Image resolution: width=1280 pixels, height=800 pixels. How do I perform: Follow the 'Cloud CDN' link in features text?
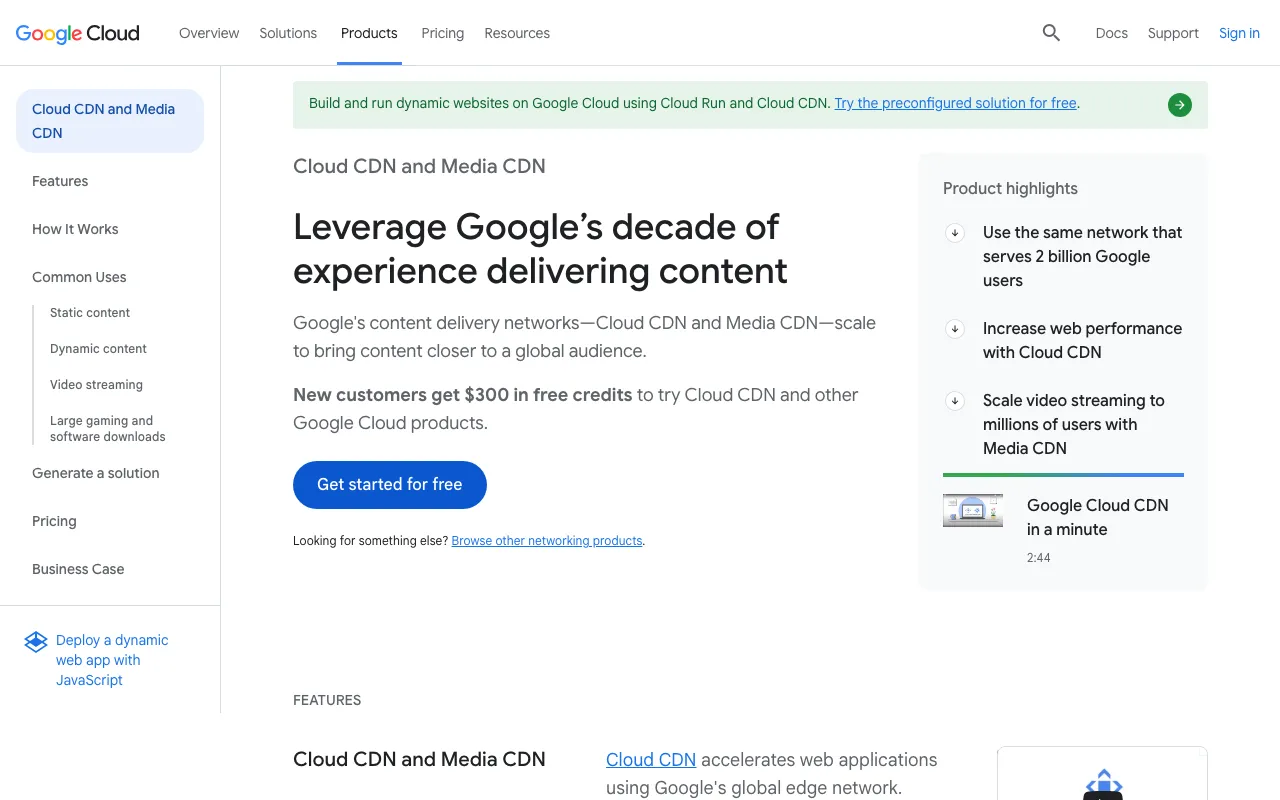point(651,760)
